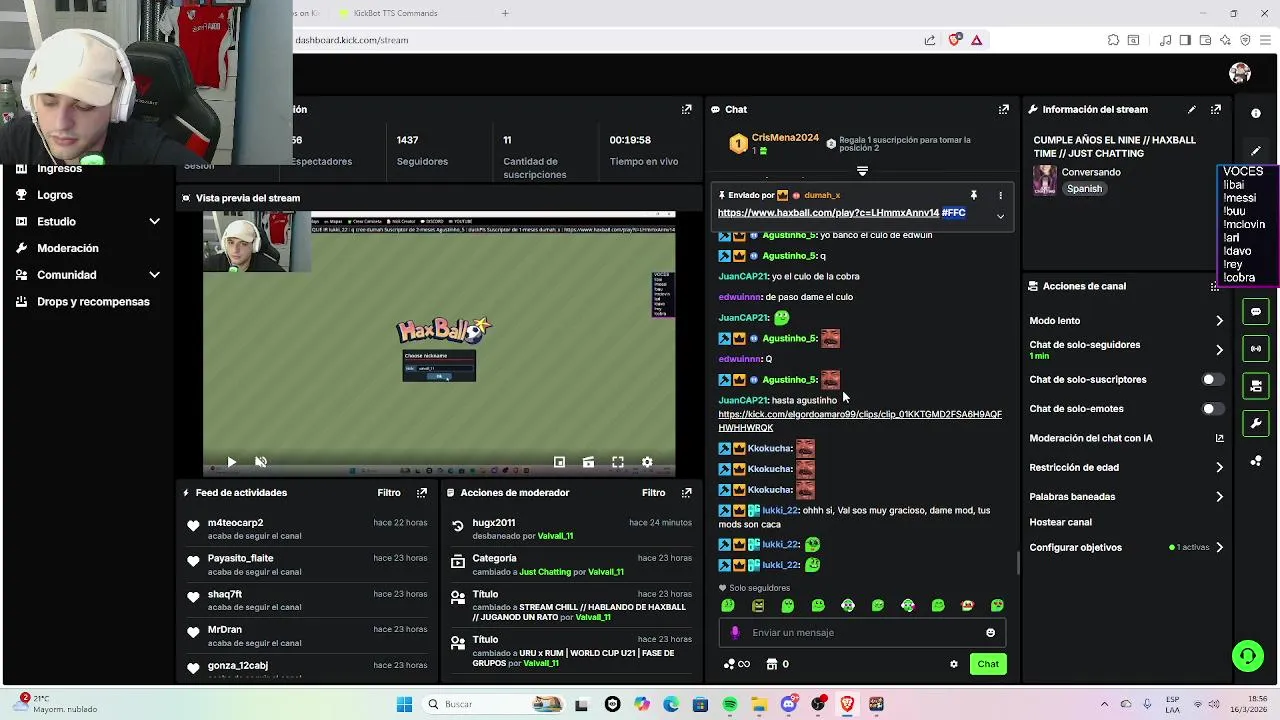Open Acciones de moderador Filtro

[653, 492]
